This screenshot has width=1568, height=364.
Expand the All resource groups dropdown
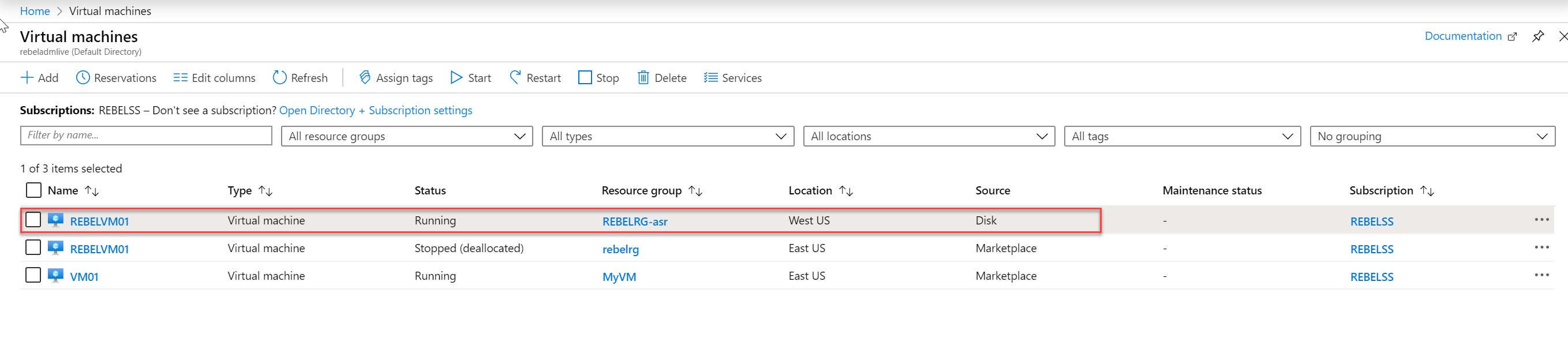(x=407, y=136)
